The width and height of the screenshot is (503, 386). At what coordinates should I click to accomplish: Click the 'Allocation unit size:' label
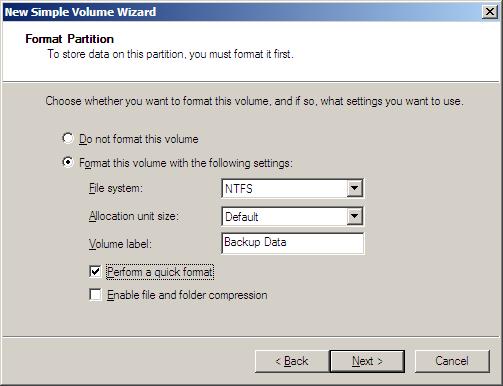(x=134, y=216)
